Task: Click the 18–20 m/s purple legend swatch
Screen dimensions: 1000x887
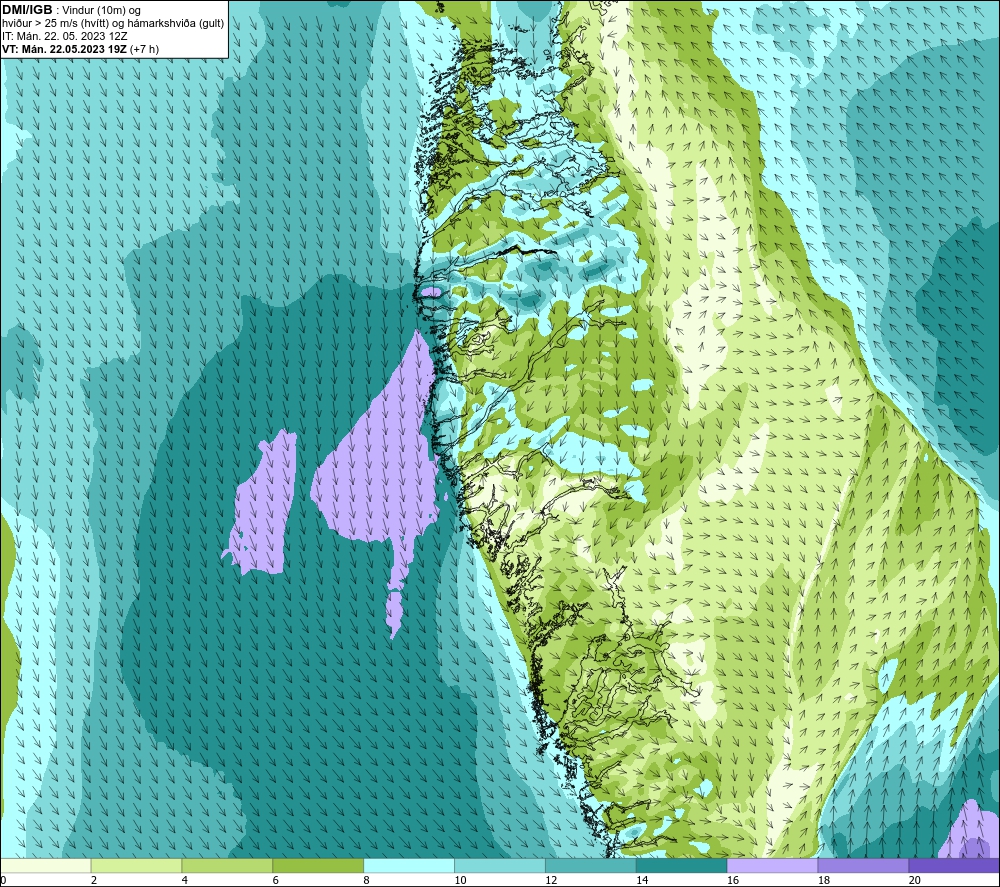Action: 864,865
